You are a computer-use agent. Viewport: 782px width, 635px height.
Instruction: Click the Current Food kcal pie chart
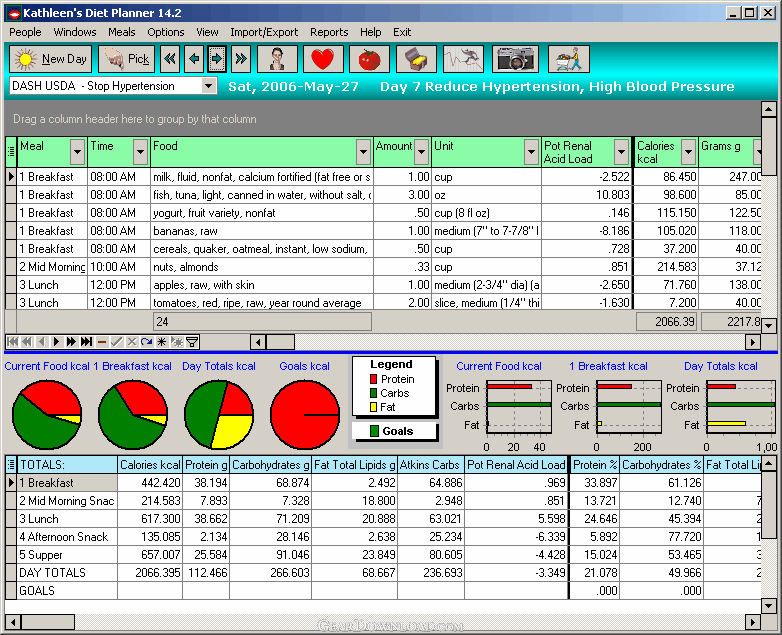click(x=47, y=415)
